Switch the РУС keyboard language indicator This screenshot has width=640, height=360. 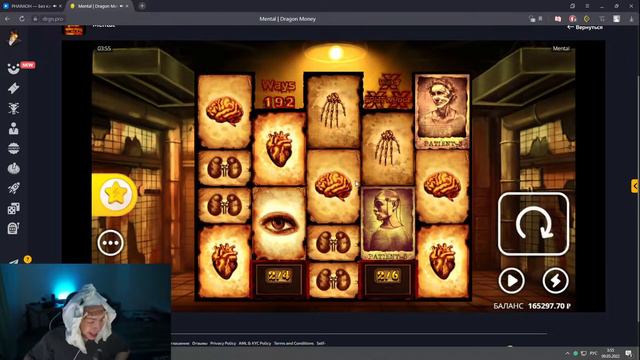pos(594,353)
